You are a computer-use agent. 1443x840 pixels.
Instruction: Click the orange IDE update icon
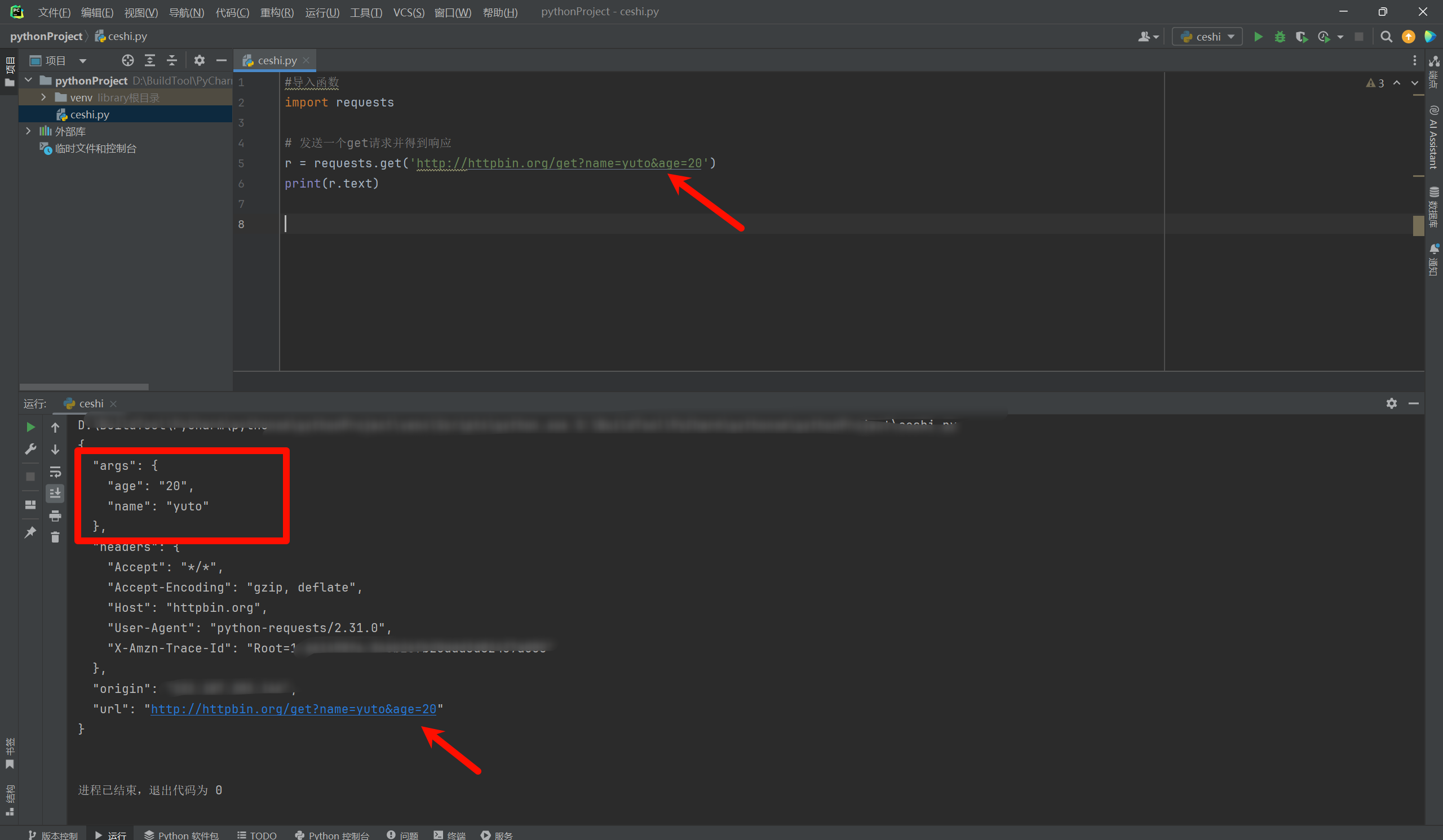1408,37
